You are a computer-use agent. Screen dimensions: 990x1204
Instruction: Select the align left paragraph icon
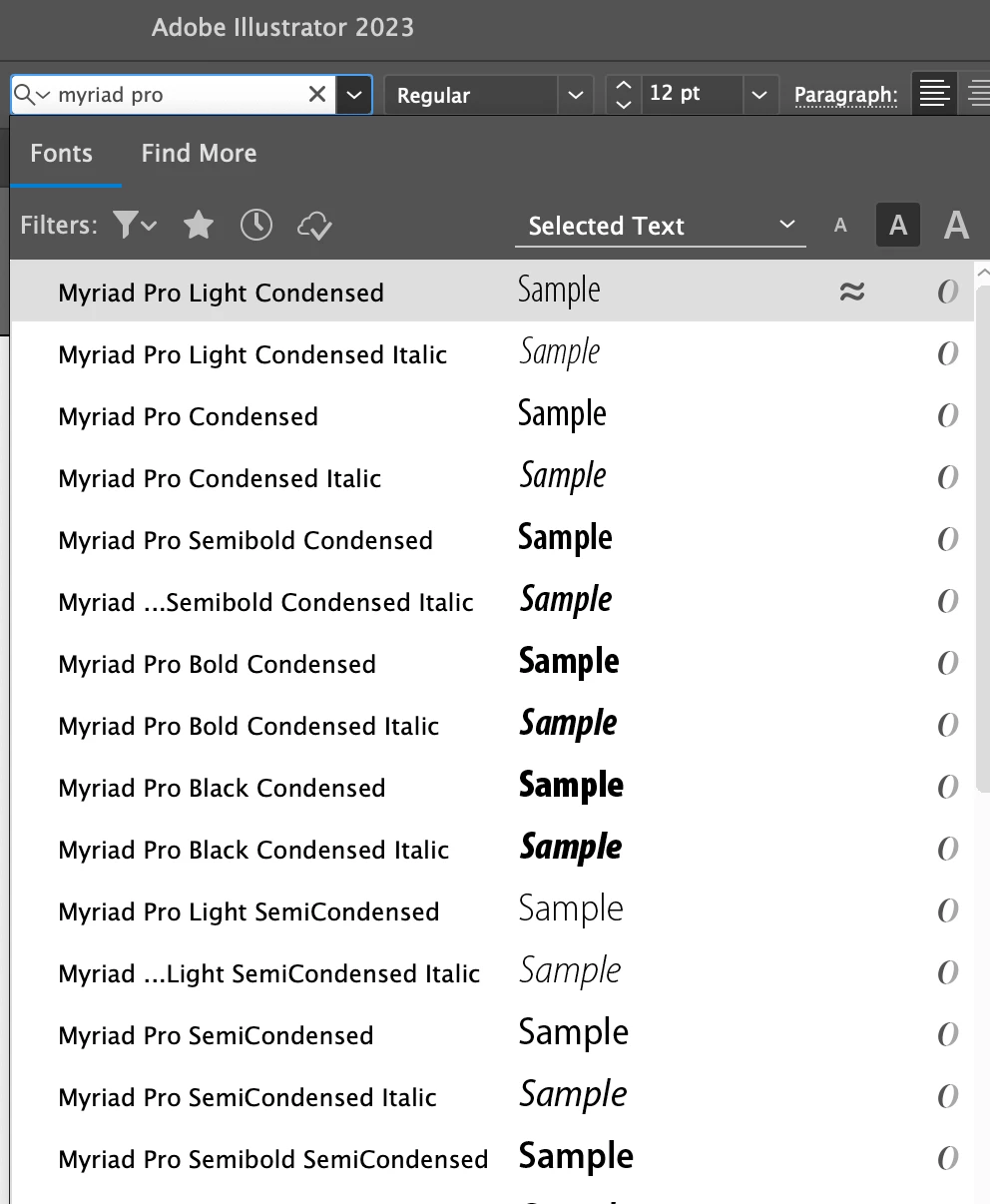point(934,95)
